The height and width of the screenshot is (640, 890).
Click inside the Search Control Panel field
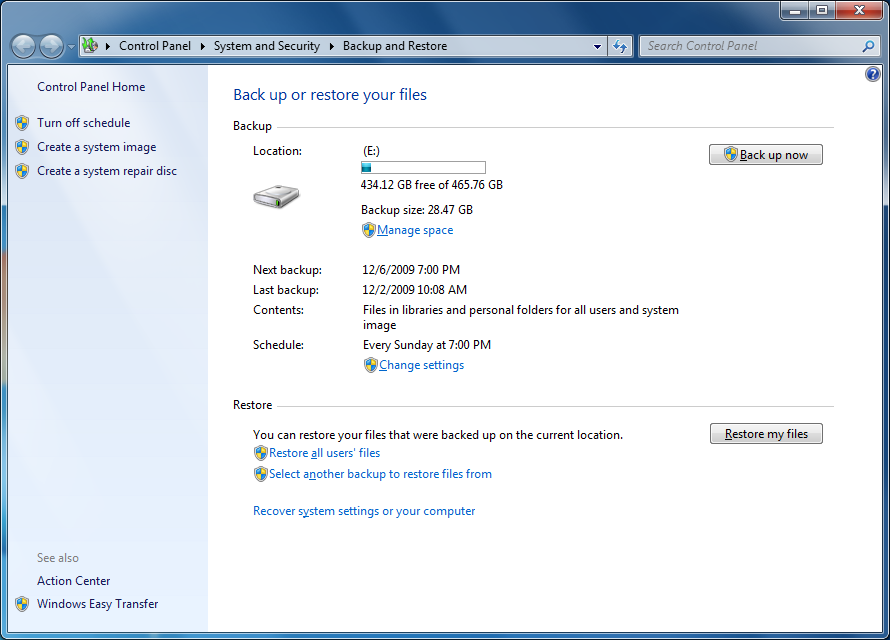[750, 46]
